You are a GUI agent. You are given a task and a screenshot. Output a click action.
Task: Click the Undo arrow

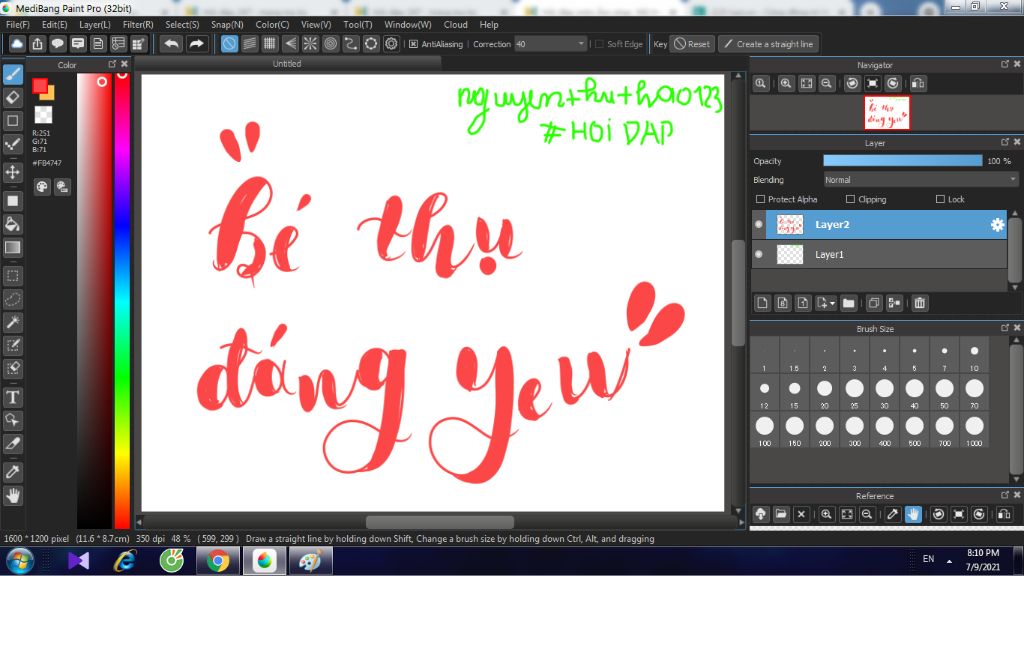click(x=171, y=44)
